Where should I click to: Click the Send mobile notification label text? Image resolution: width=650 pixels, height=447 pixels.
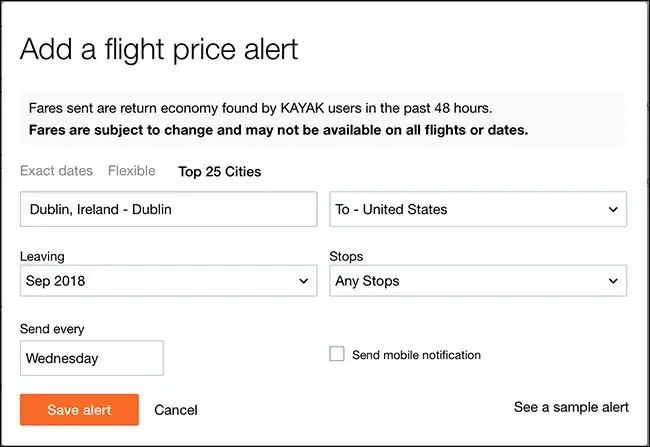[x=416, y=355]
